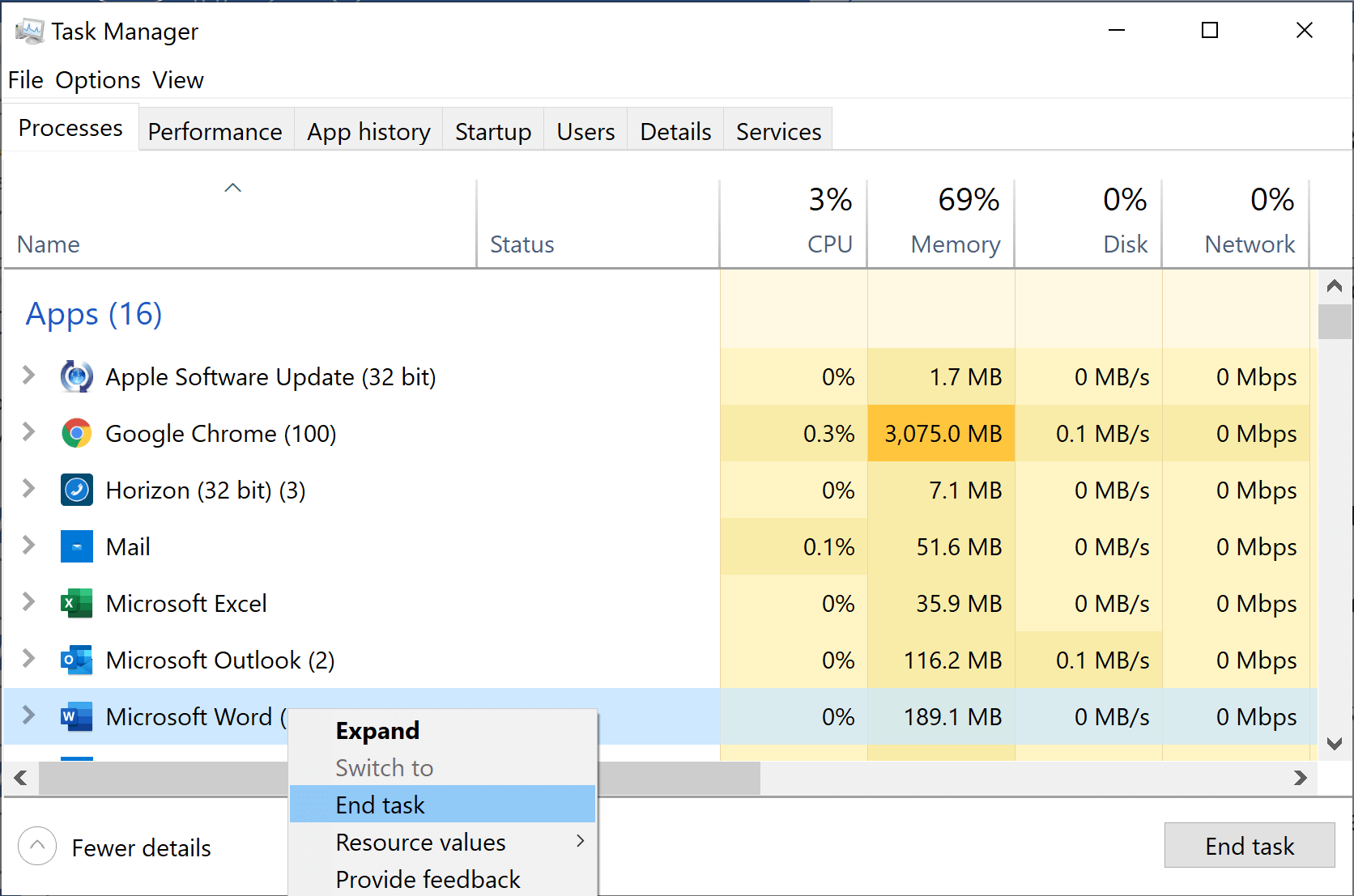The width and height of the screenshot is (1354, 896).
Task: Switch to the Performance tab
Action: pyautogui.click(x=215, y=131)
